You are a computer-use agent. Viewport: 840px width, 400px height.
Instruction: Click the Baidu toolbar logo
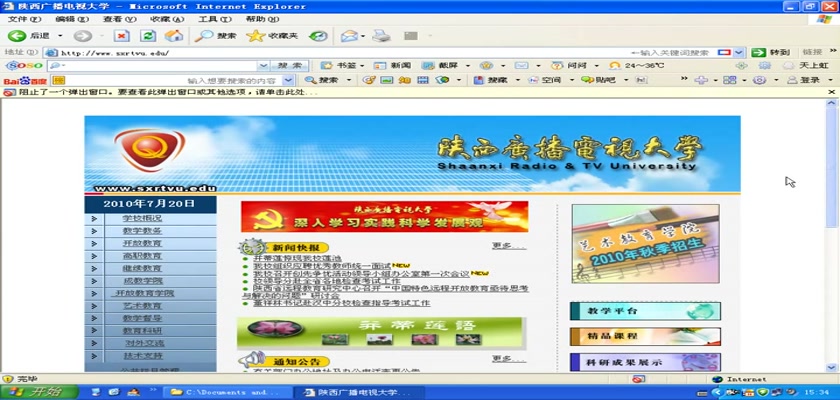pos(25,80)
